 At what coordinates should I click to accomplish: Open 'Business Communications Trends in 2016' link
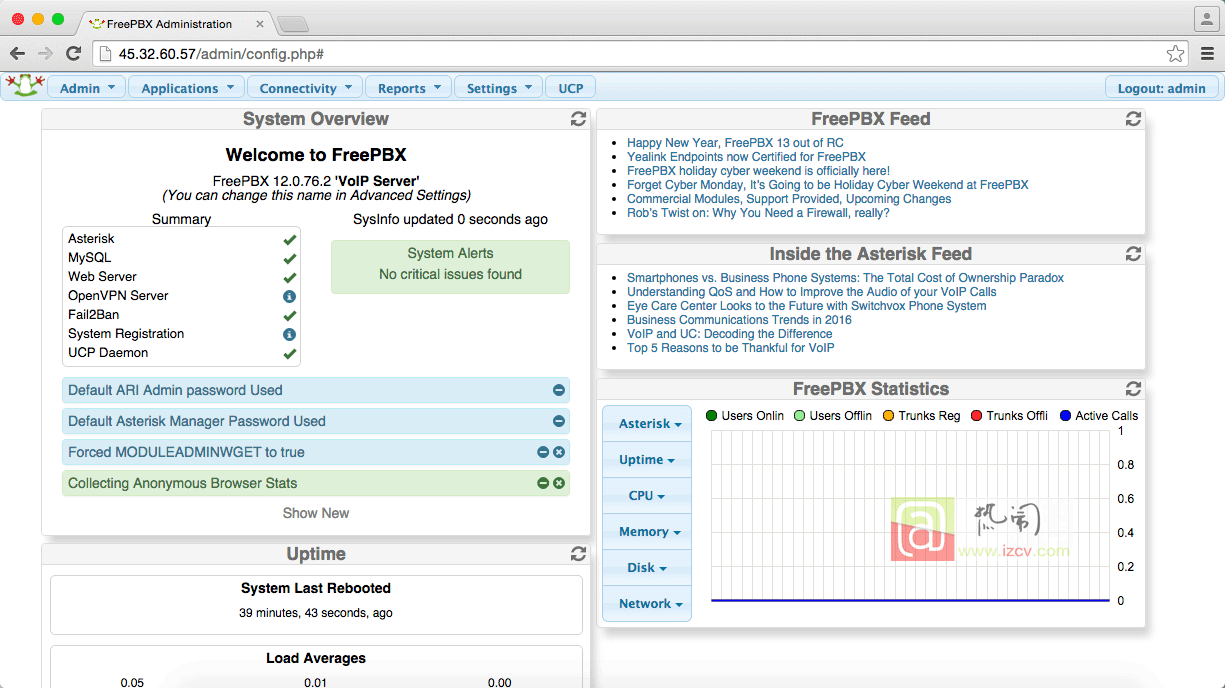pos(739,320)
